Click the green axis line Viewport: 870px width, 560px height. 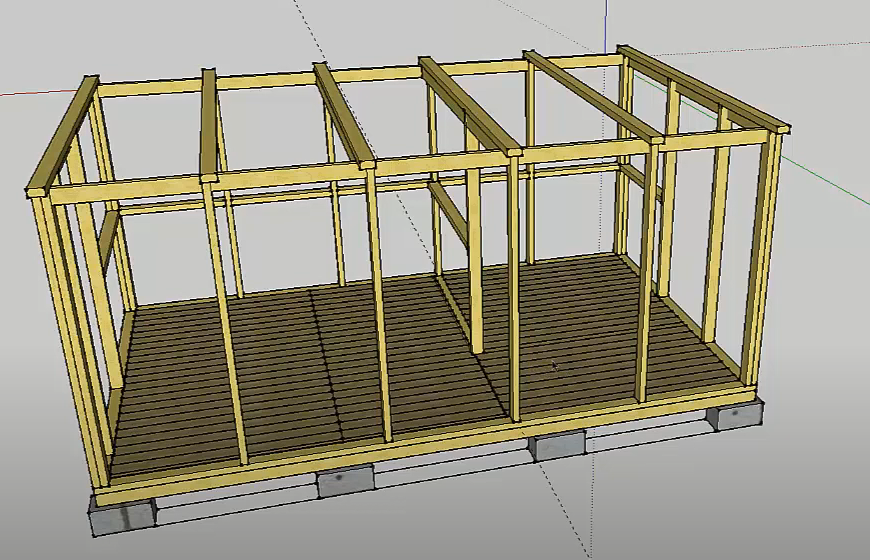826,181
